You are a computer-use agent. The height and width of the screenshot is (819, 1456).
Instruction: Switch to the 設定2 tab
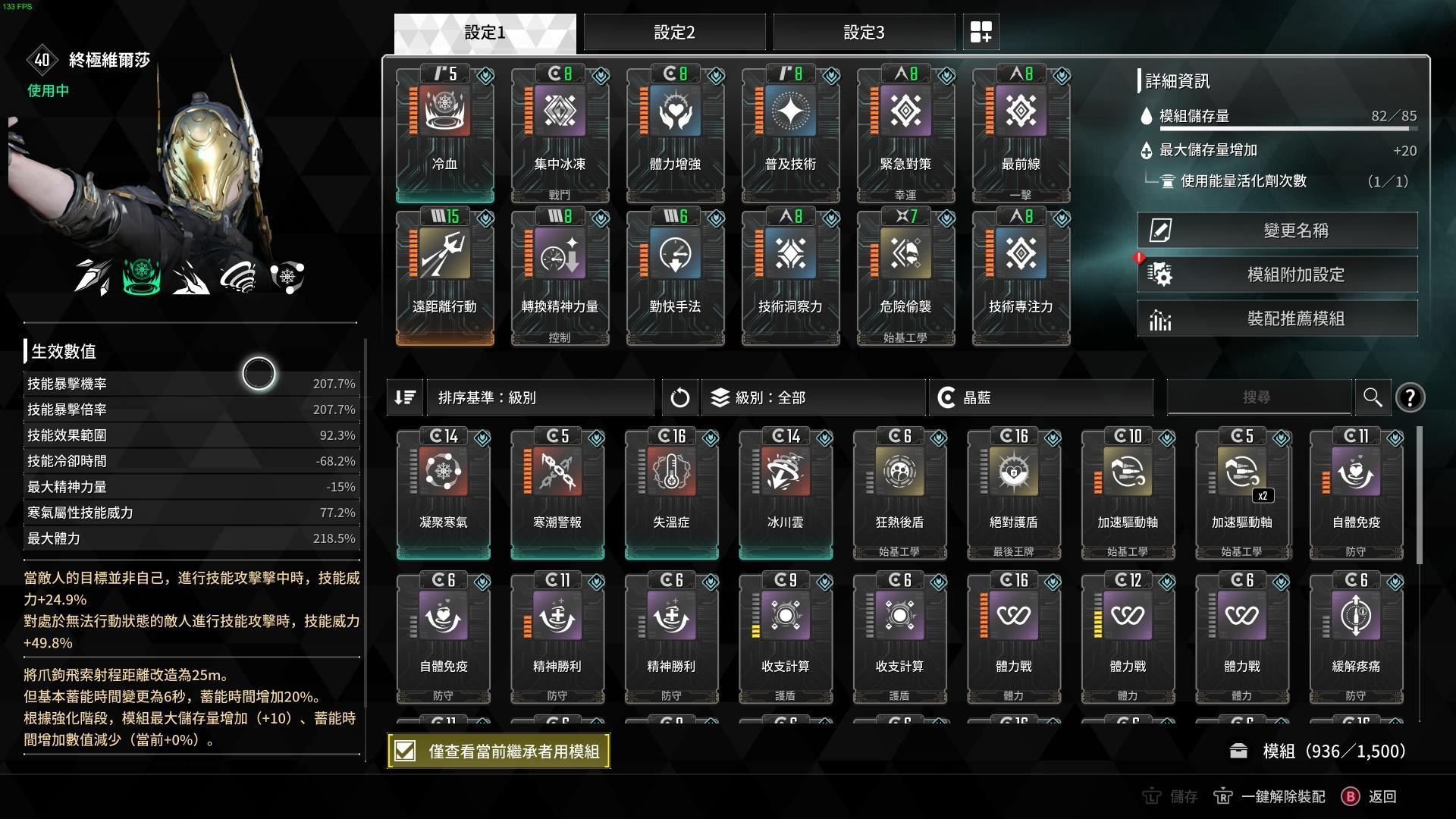674,32
